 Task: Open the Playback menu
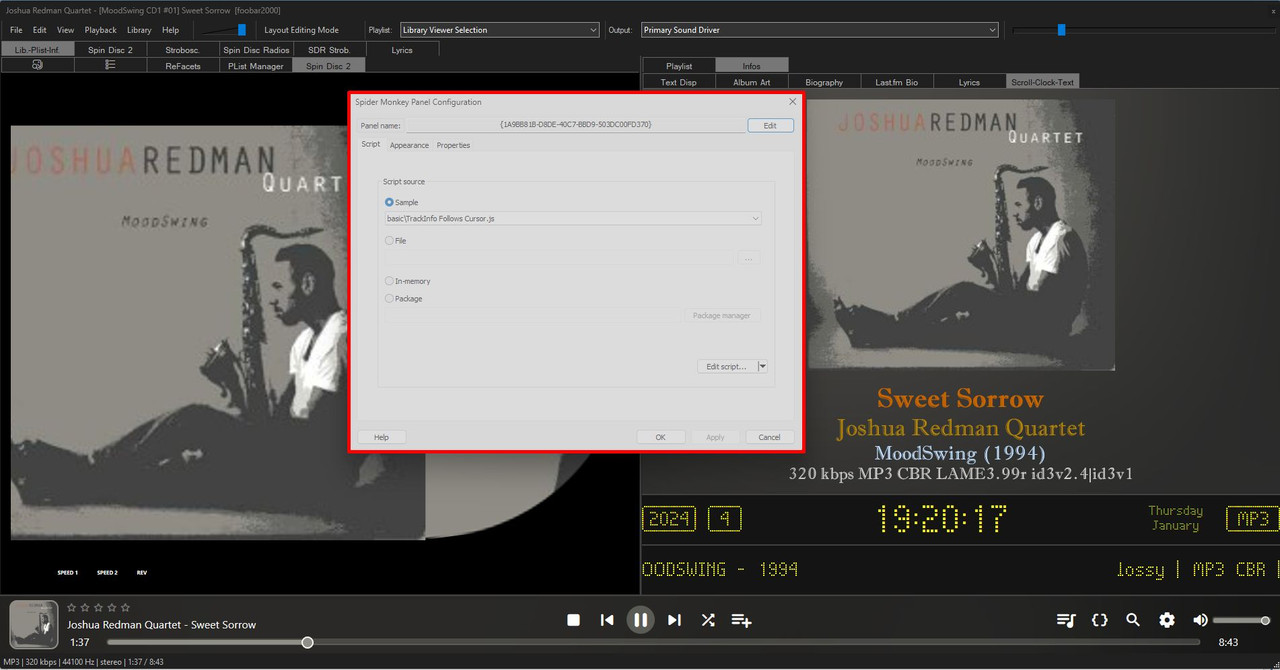(100, 30)
